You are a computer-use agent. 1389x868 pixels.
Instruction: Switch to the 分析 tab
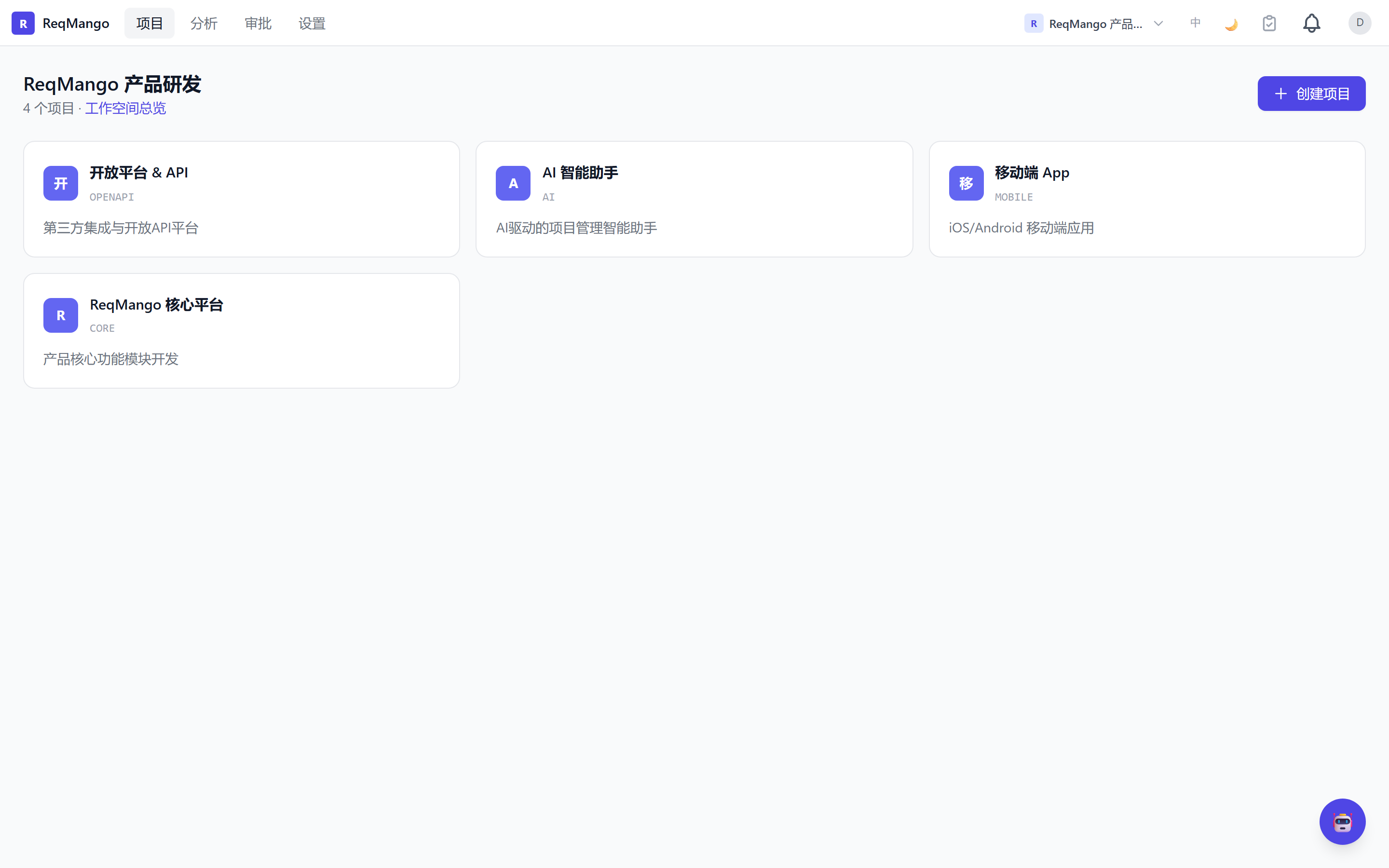tap(204, 23)
